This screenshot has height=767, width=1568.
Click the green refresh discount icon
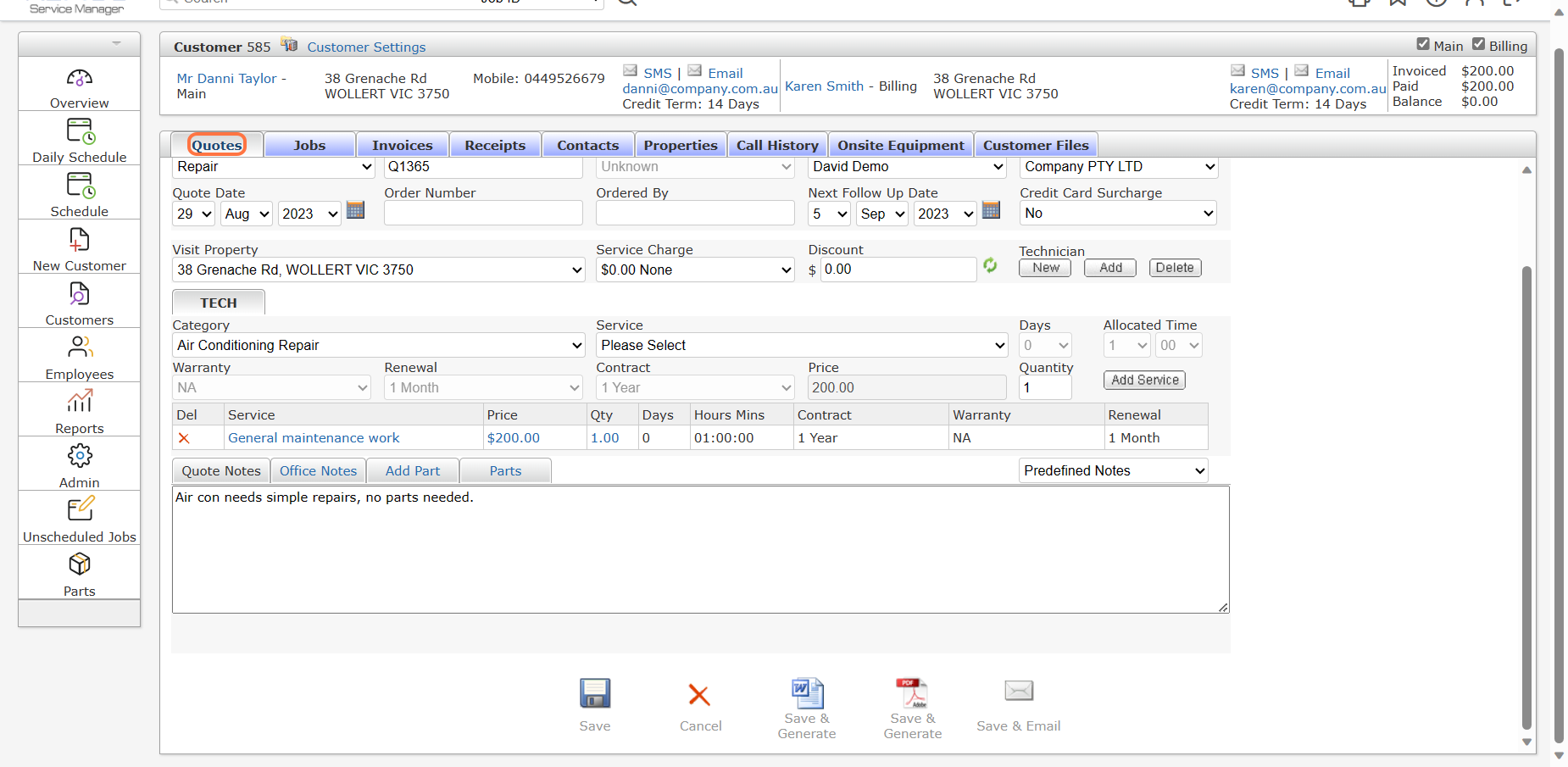tap(990, 266)
